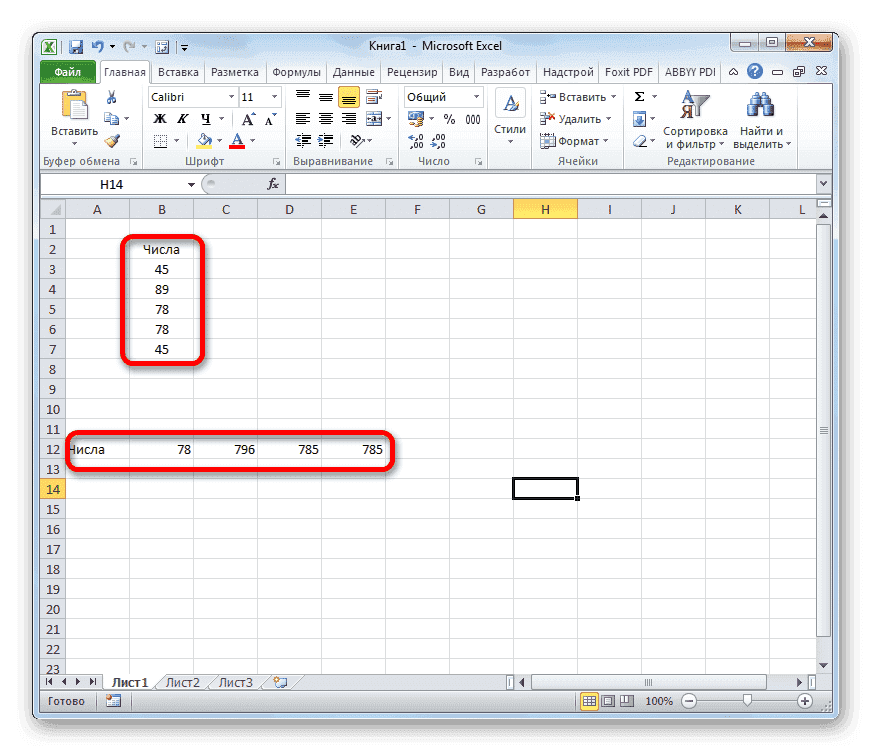872x752 pixels.
Task: Click the increase font size icon
Action: pos(249,118)
